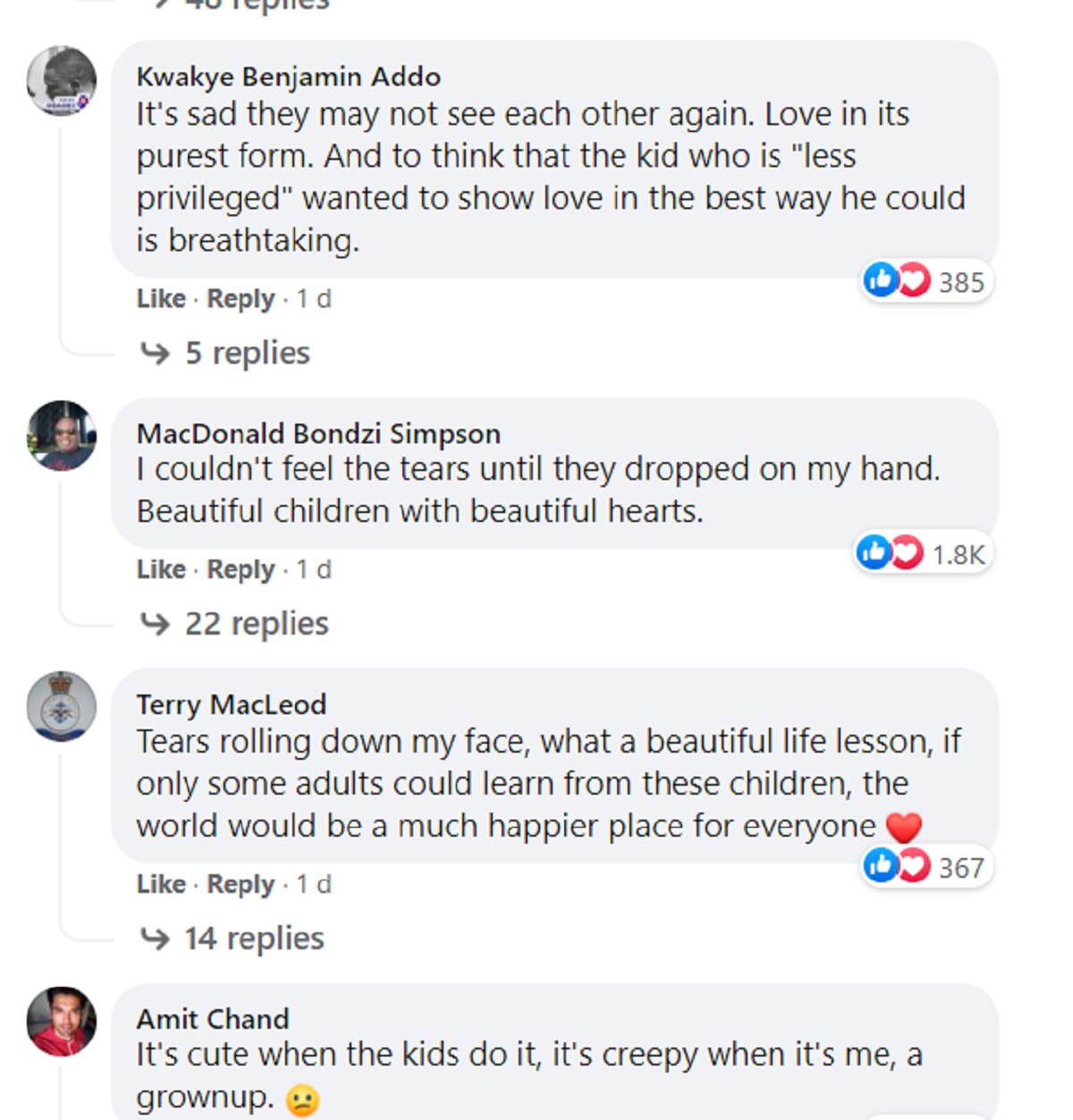Like MacDonald Bondzi Simpson's comment
Viewport: 1073px width, 1120px height.
coord(161,569)
